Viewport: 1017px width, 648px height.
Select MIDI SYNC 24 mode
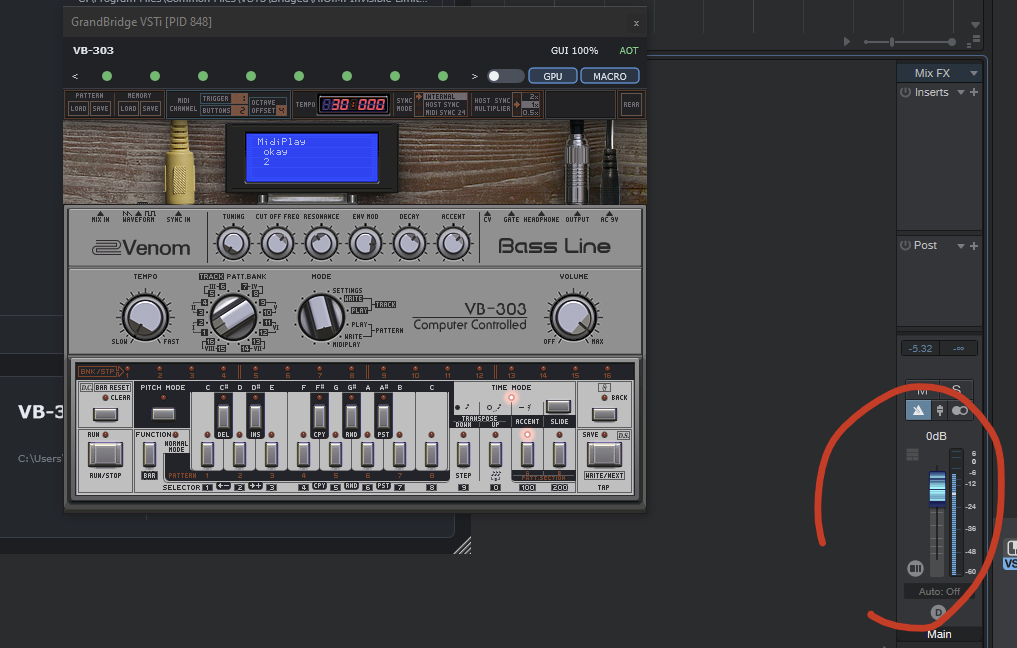(x=445, y=112)
